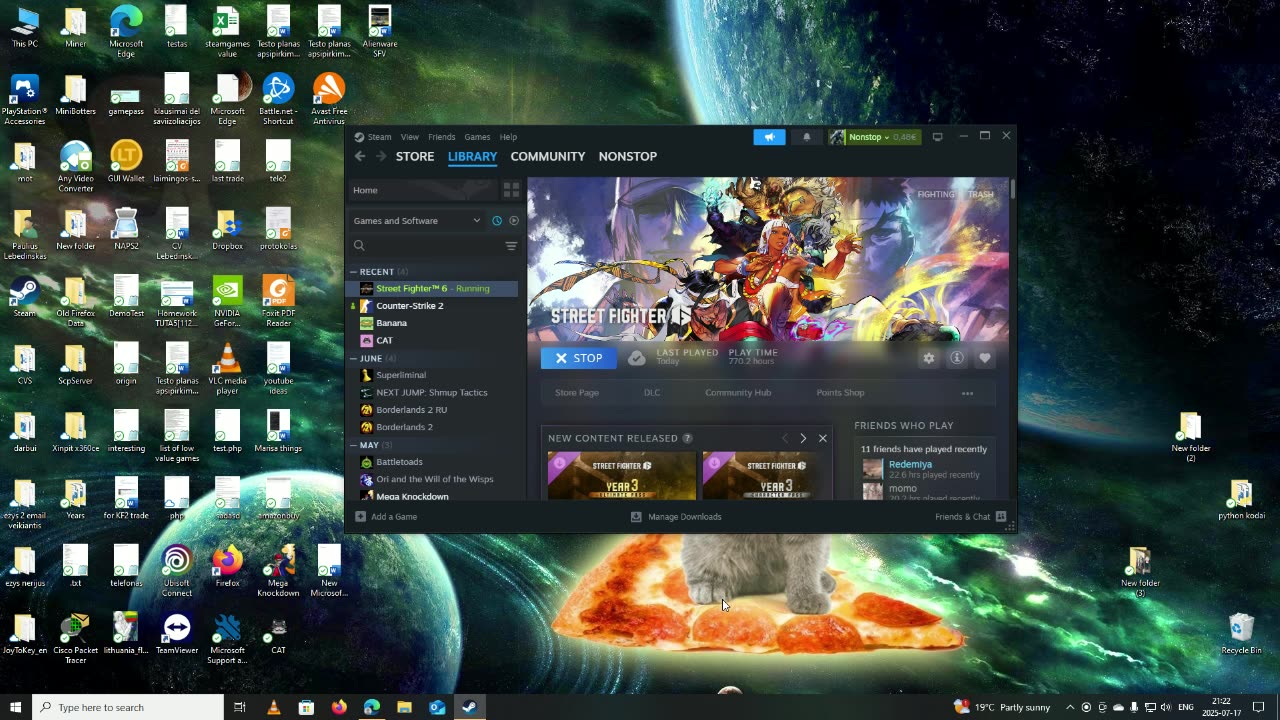Click the New Content Released help icon
Viewport: 1280px width, 720px height.
tap(687, 438)
